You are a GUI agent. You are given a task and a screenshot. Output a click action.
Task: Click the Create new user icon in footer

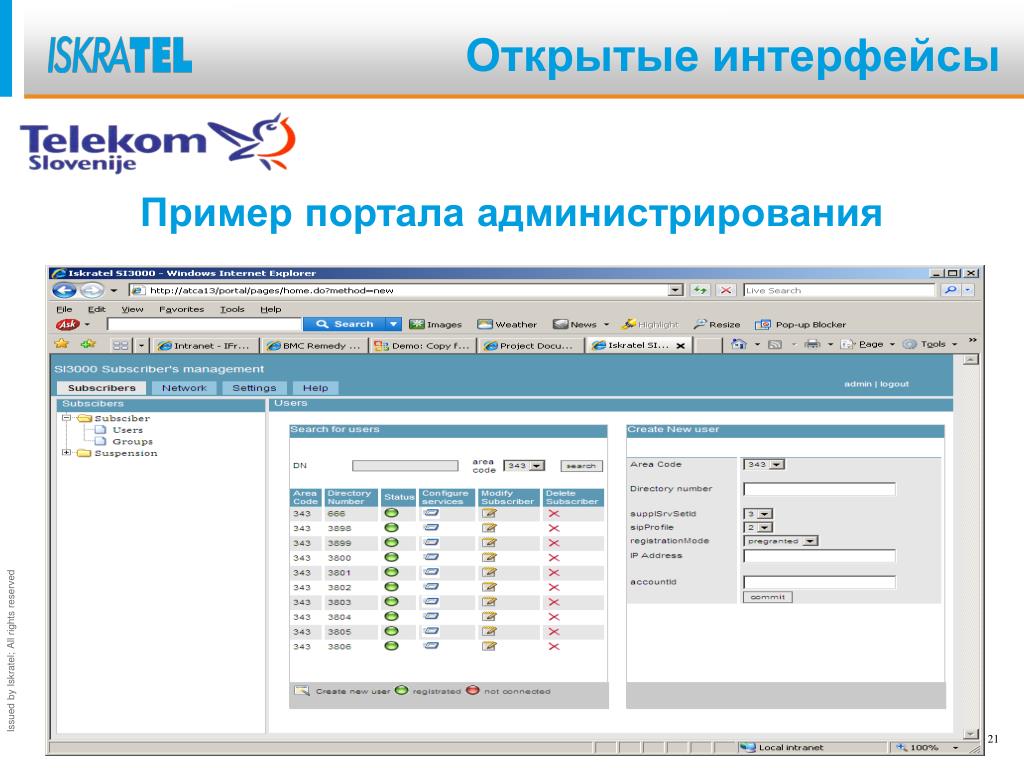(302, 690)
